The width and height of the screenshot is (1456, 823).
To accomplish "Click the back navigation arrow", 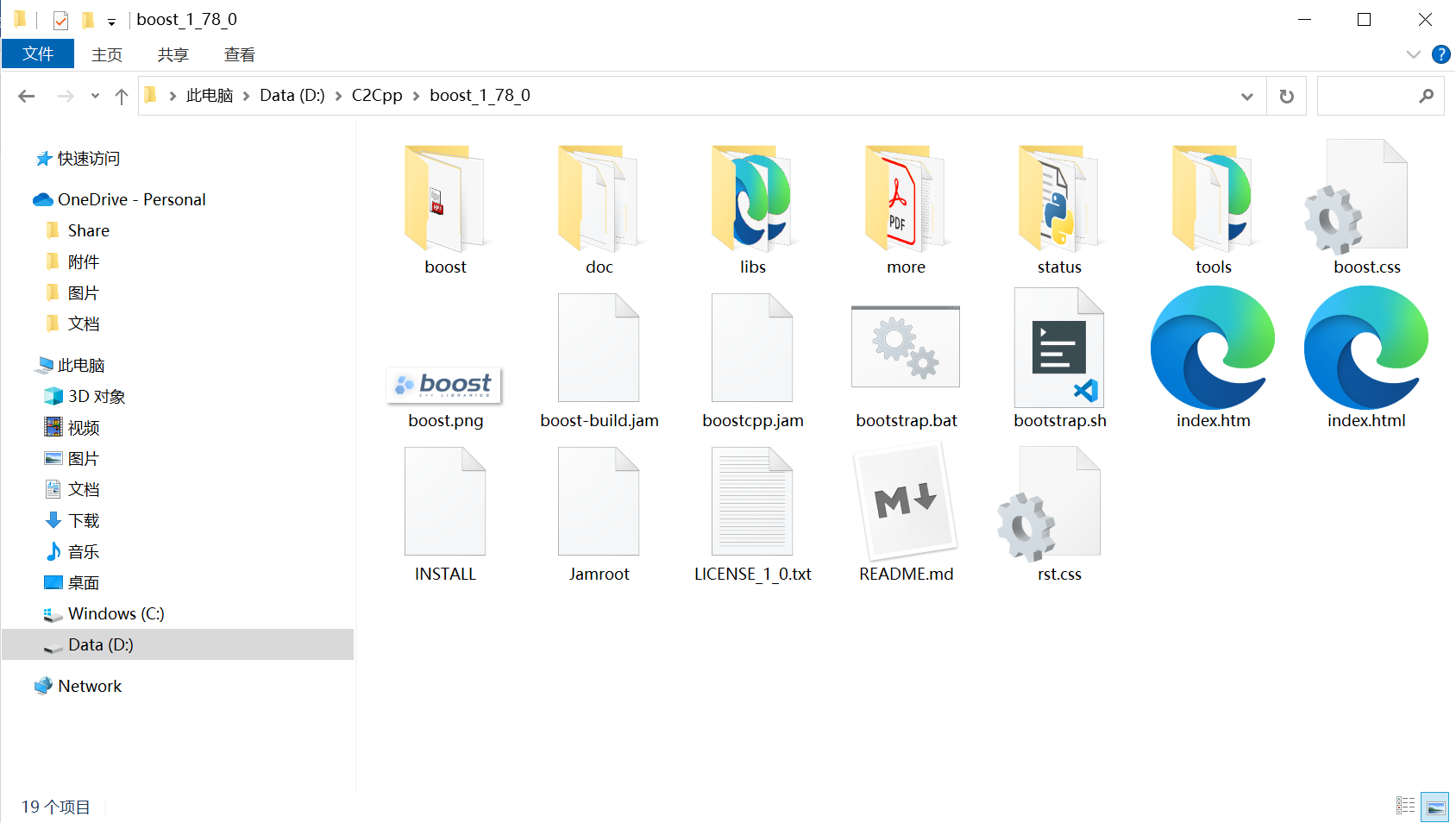I will [27, 96].
